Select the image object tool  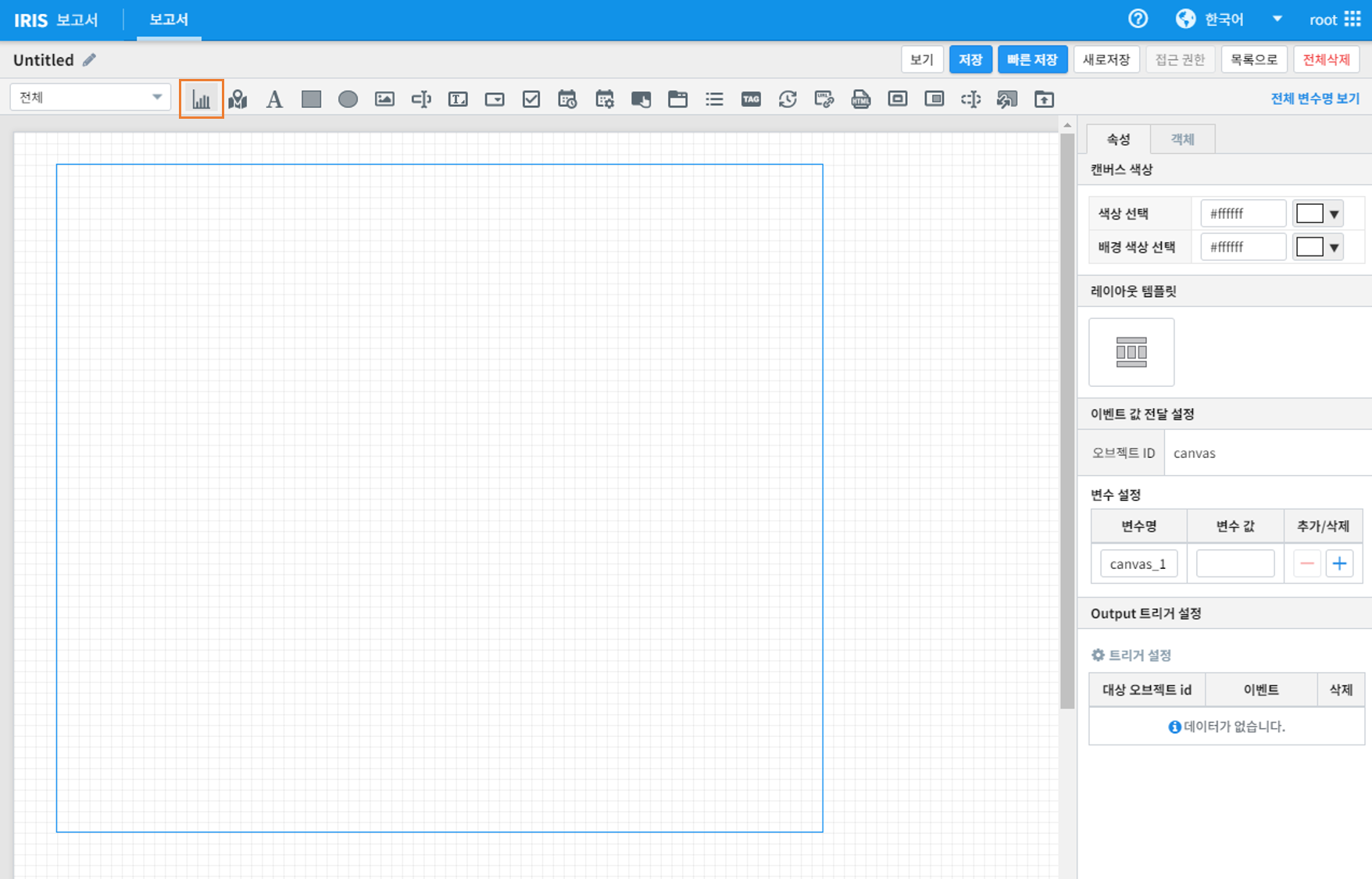384,99
